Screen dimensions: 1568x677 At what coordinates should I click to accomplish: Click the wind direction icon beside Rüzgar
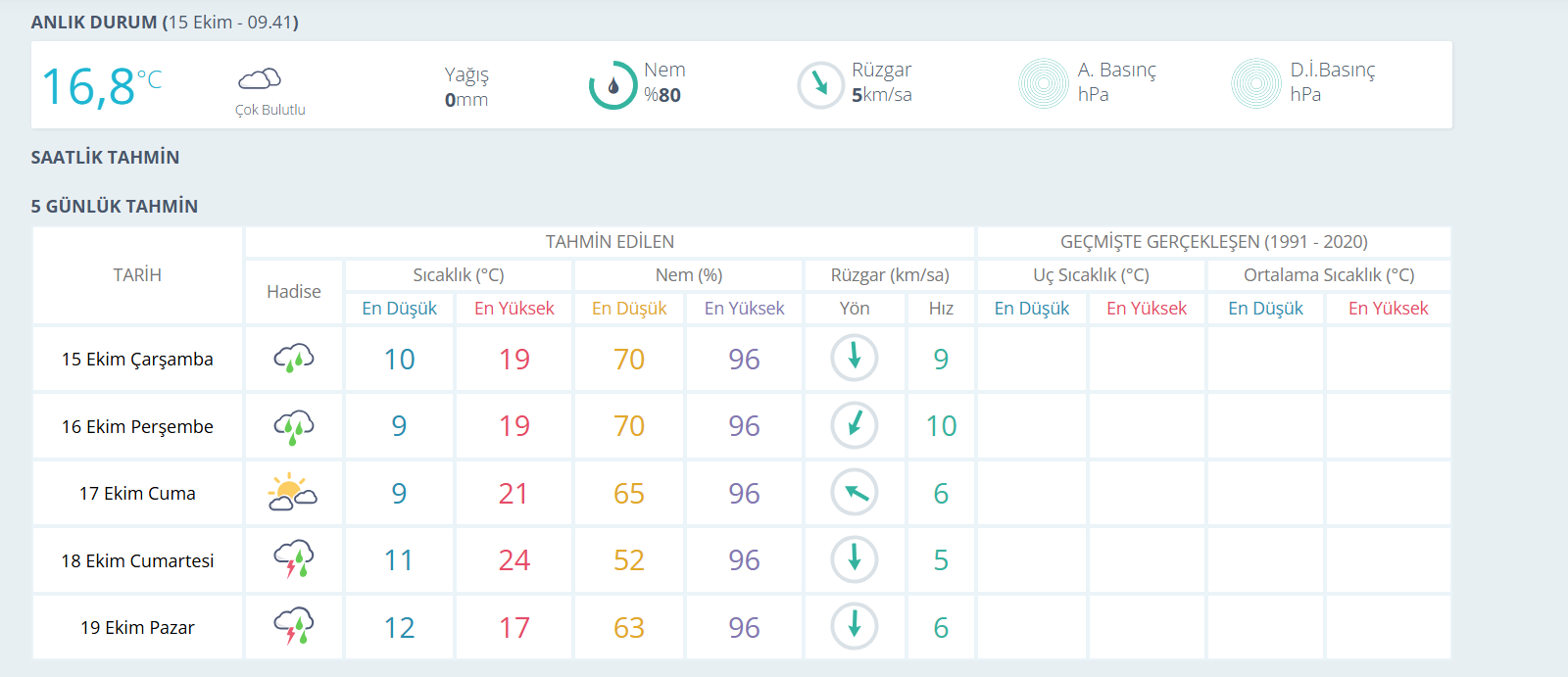pos(820,85)
